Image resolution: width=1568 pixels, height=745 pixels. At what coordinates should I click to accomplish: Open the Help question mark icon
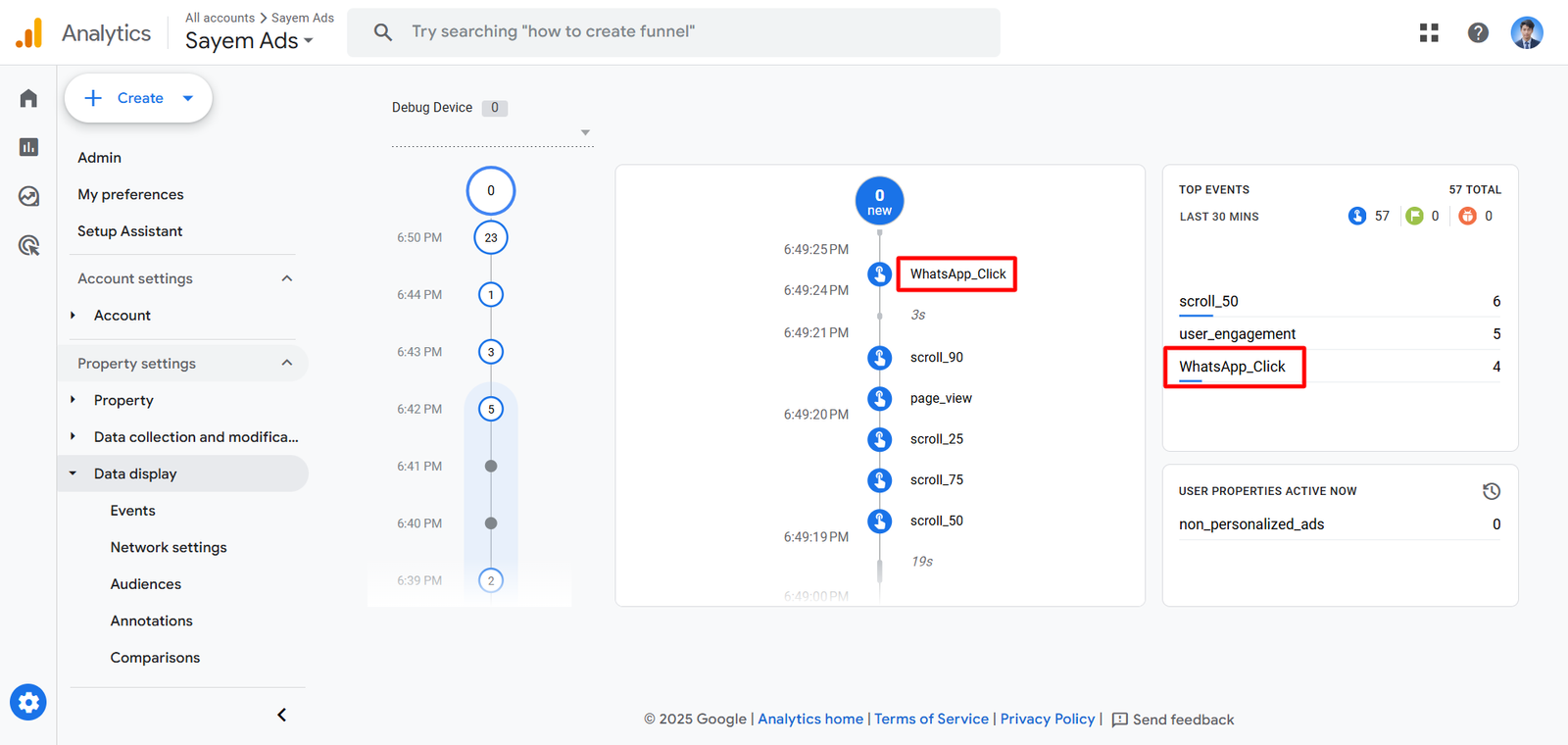1478,32
